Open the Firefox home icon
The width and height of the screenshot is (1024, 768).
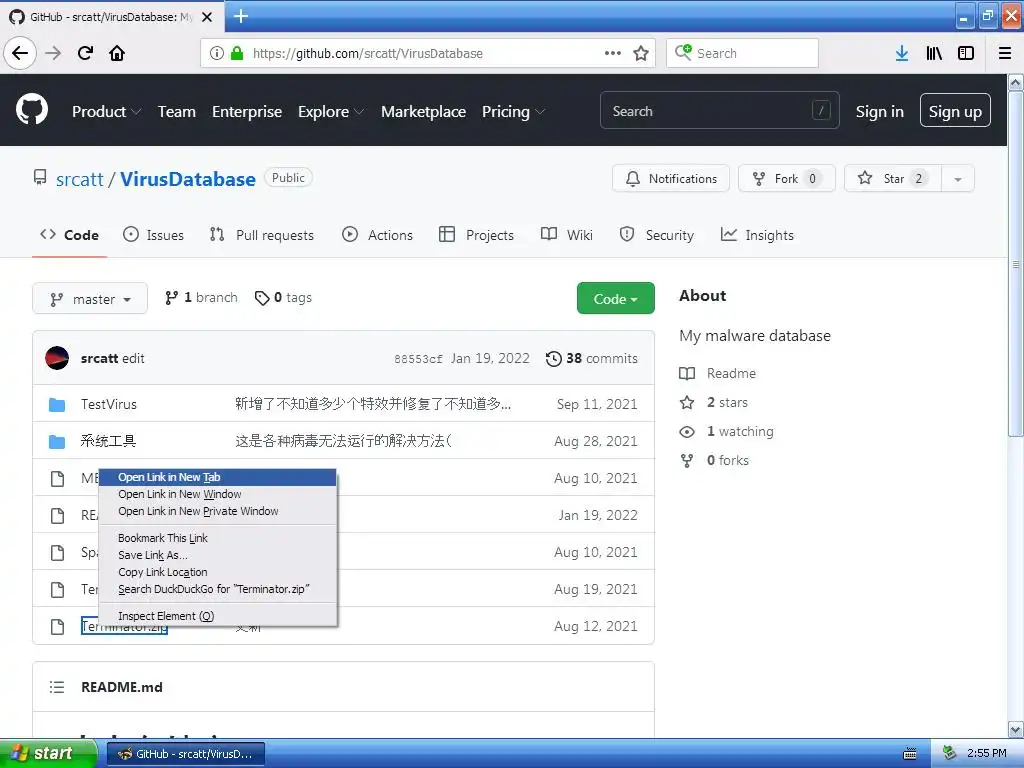click(x=117, y=53)
